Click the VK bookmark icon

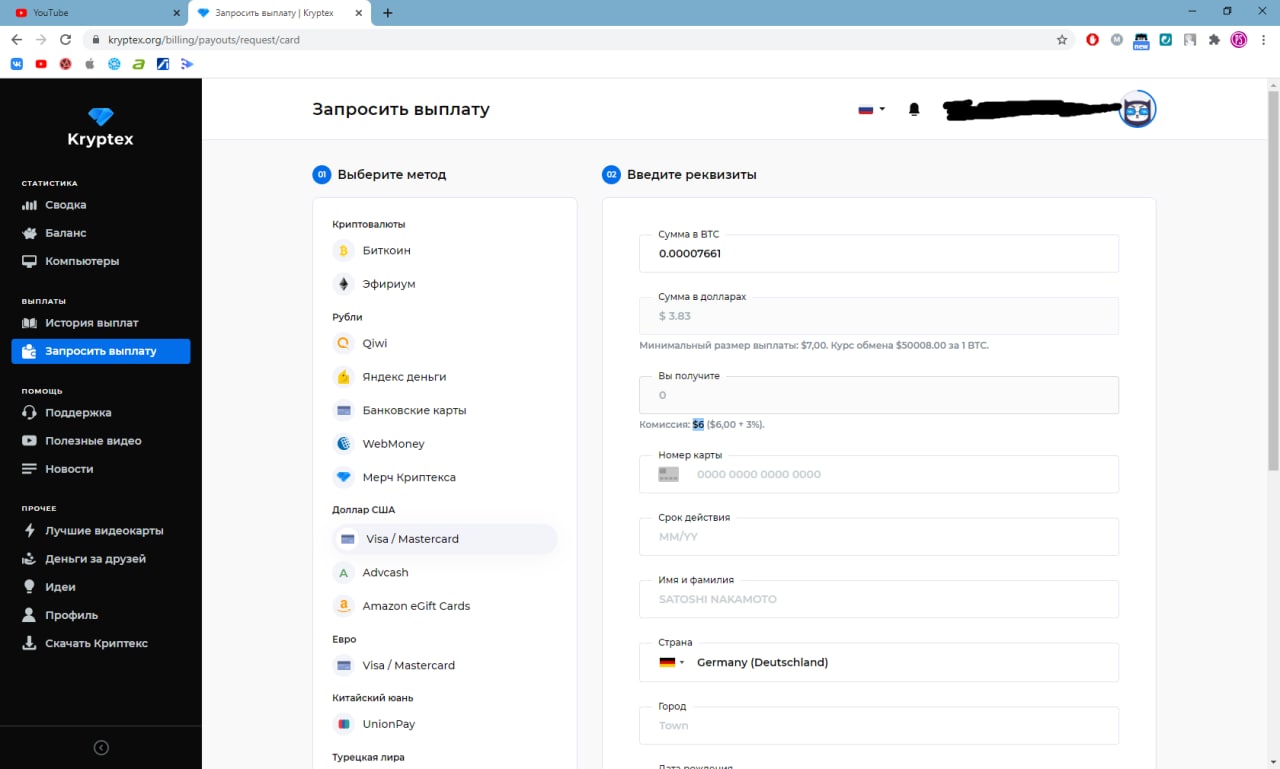click(x=17, y=64)
